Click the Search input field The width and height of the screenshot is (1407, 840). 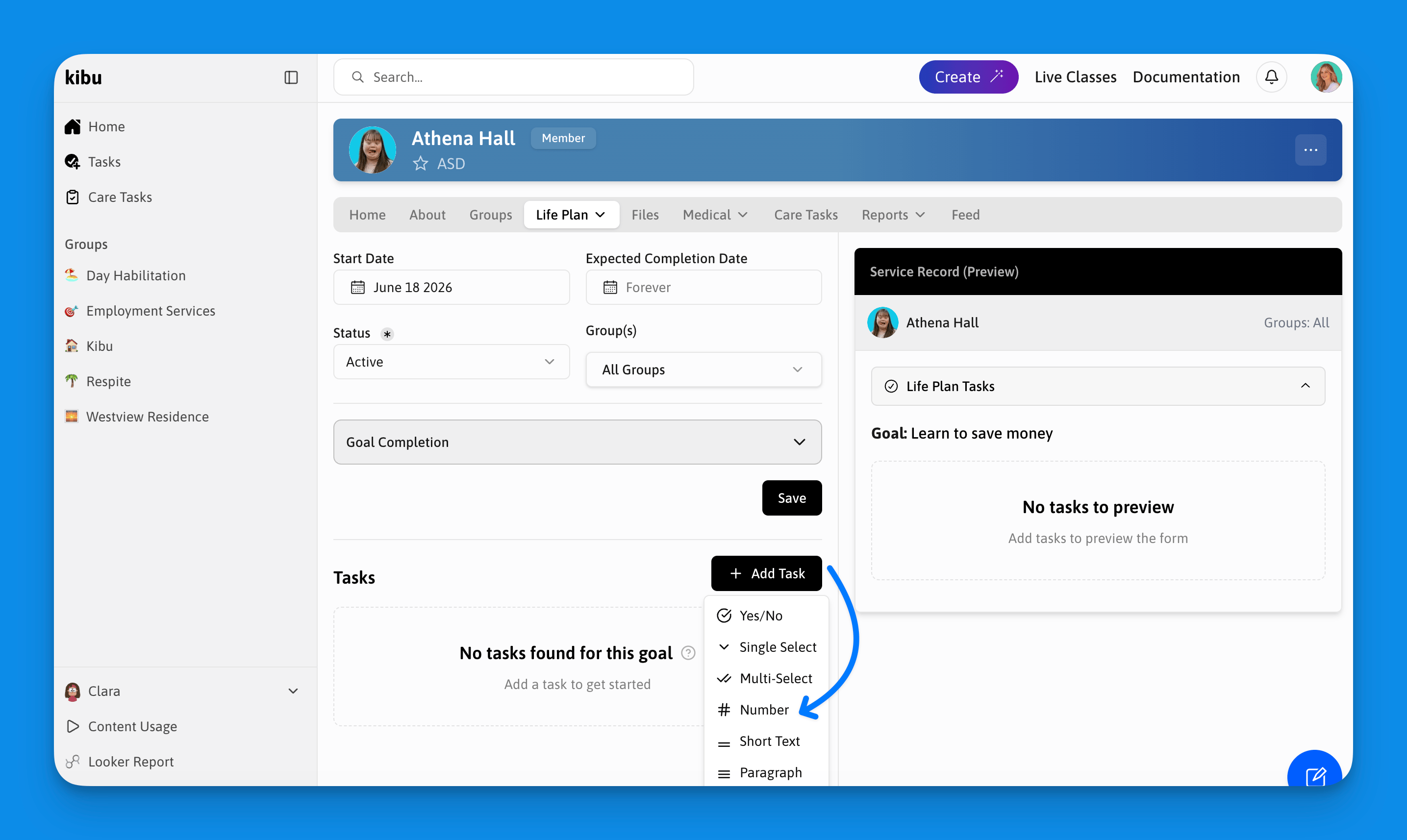(514, 77)
